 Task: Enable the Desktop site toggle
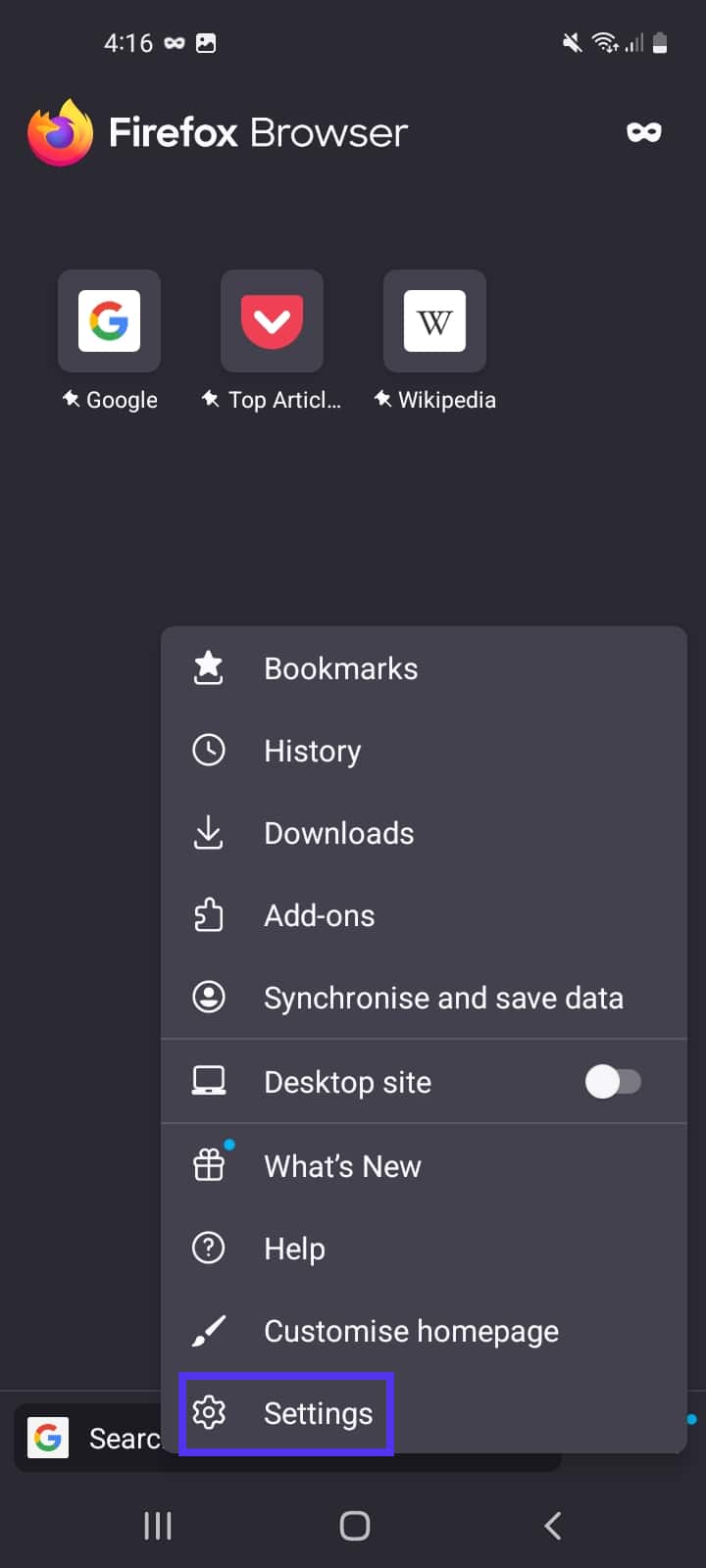(614, 1081)
